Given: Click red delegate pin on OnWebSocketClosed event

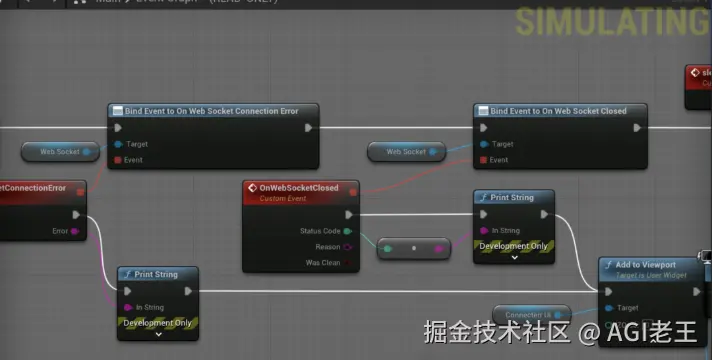Looking at the screenshot, I should coord(353,192).
